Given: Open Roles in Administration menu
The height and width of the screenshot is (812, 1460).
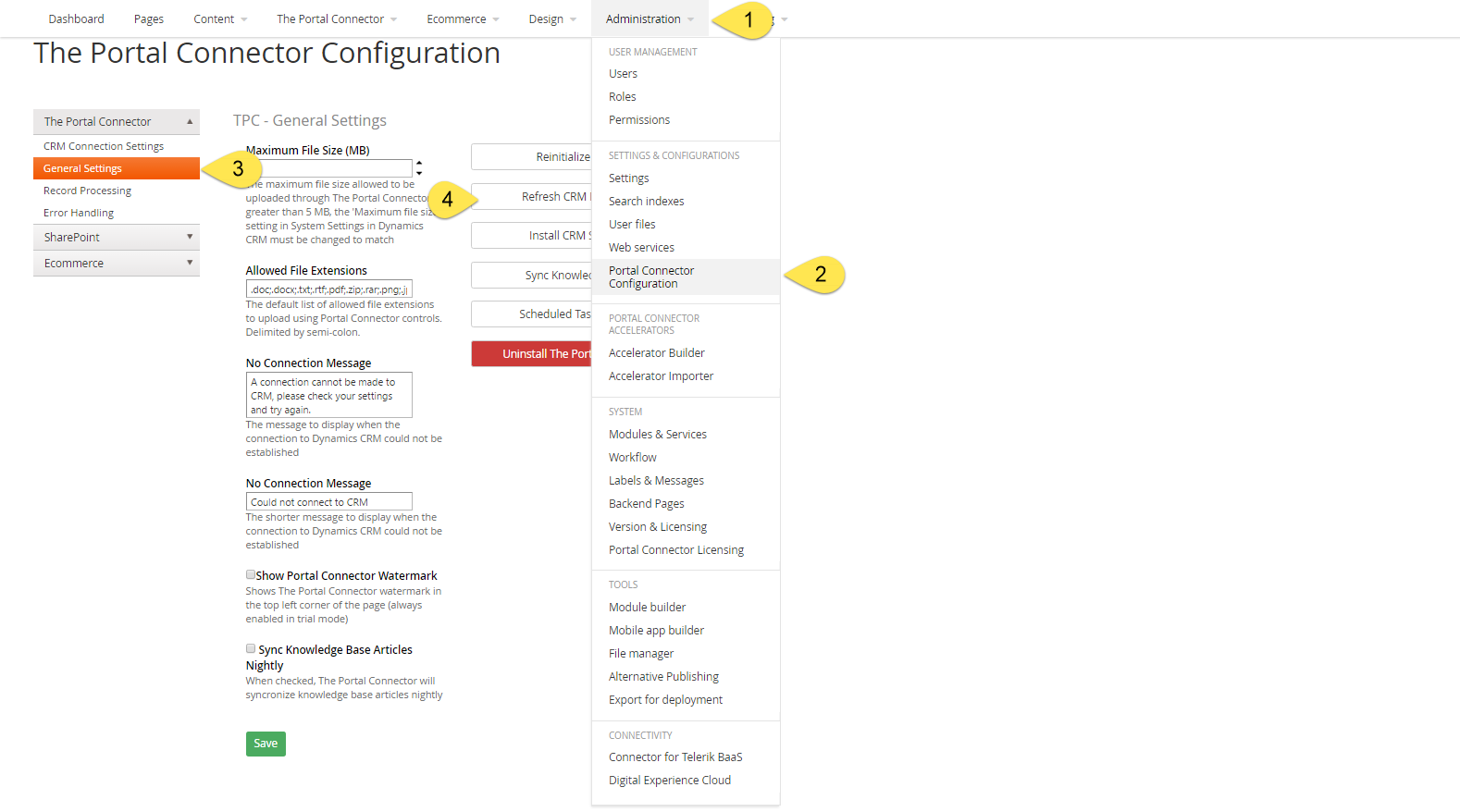Looking at the screenshot, I should pos(622,97).
